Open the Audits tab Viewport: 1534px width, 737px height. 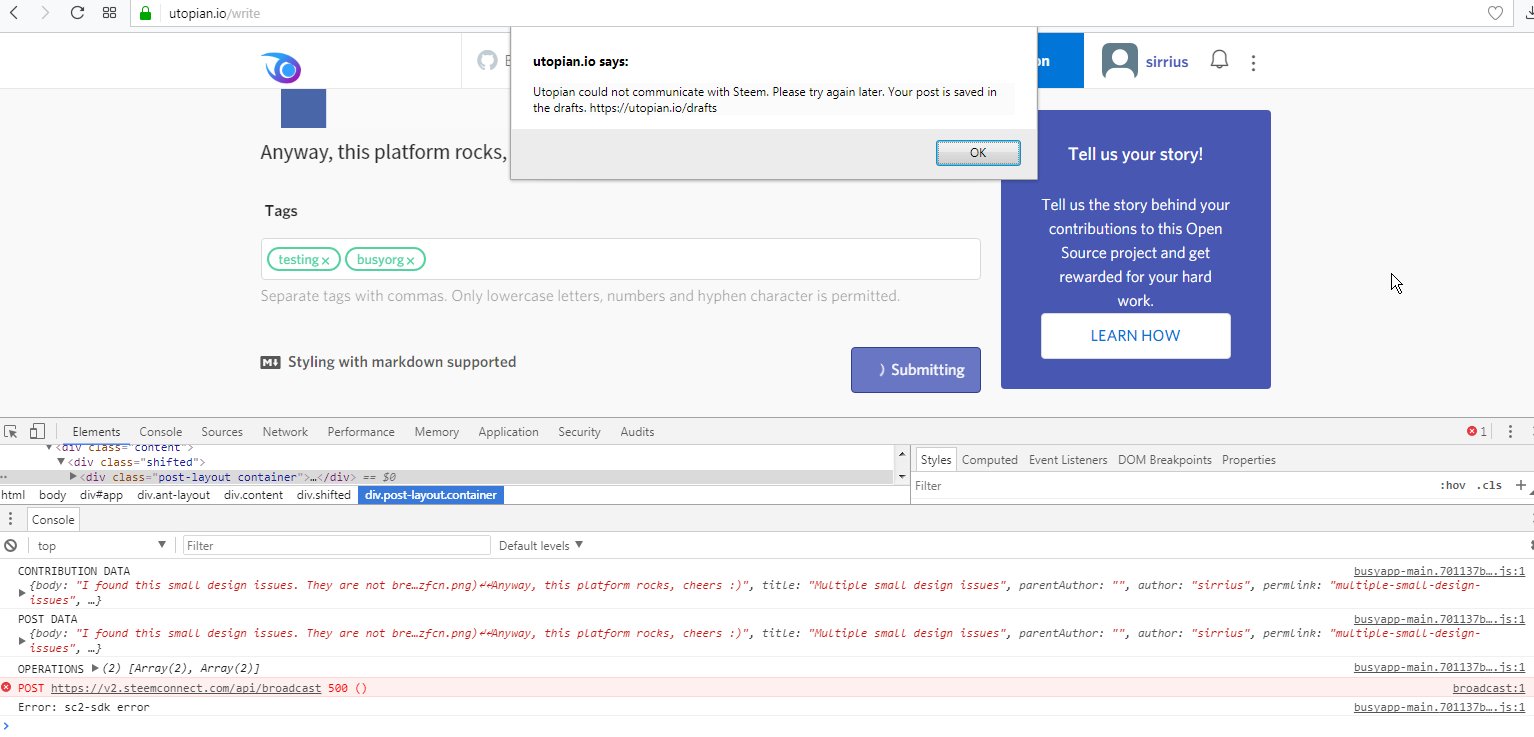[637, 432]
